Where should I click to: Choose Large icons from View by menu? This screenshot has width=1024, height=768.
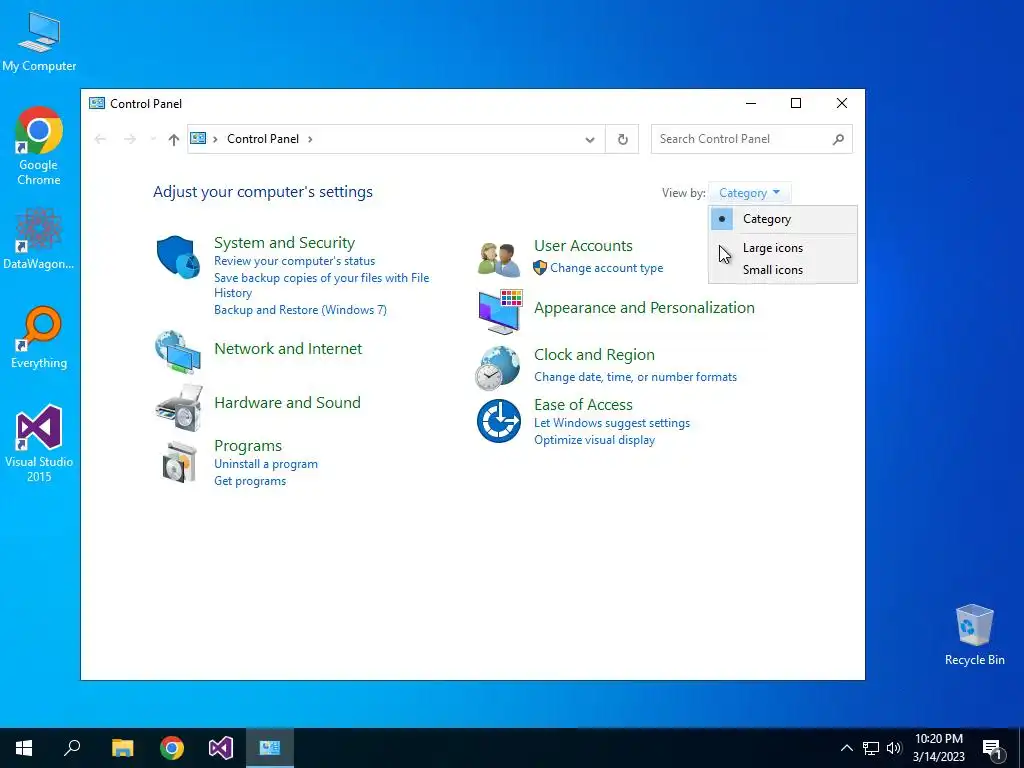[782, 248]
